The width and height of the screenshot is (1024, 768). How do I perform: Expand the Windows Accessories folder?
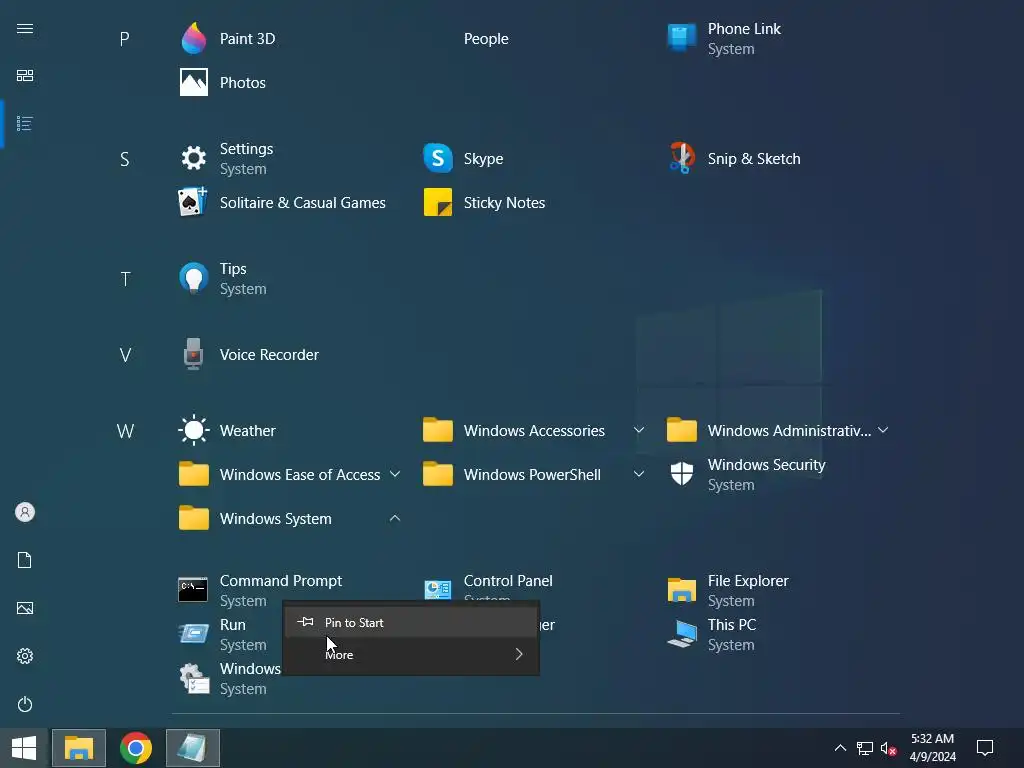(x=534, y=430)
